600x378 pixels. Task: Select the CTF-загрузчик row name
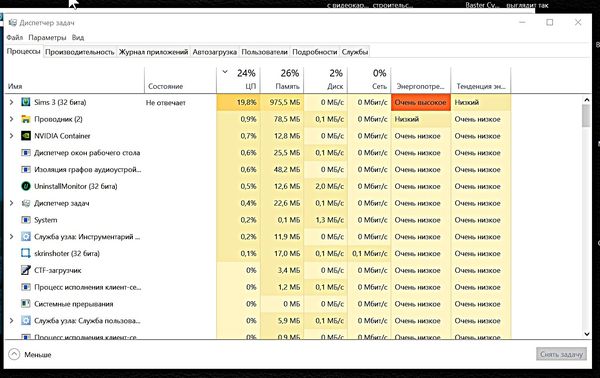(58, 270)
